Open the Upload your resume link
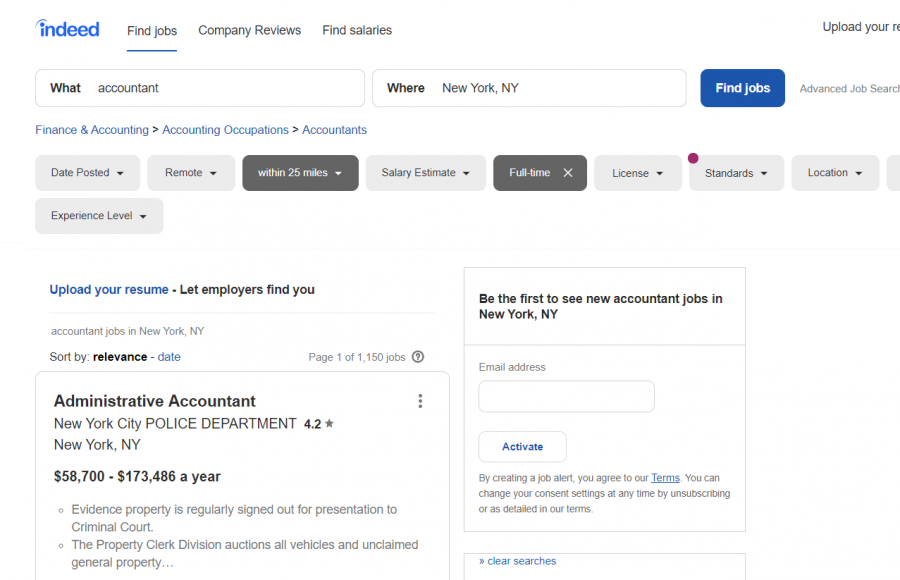Image resolution: width=900 pixels, height=580 pixels. click(x=109, y=289)
